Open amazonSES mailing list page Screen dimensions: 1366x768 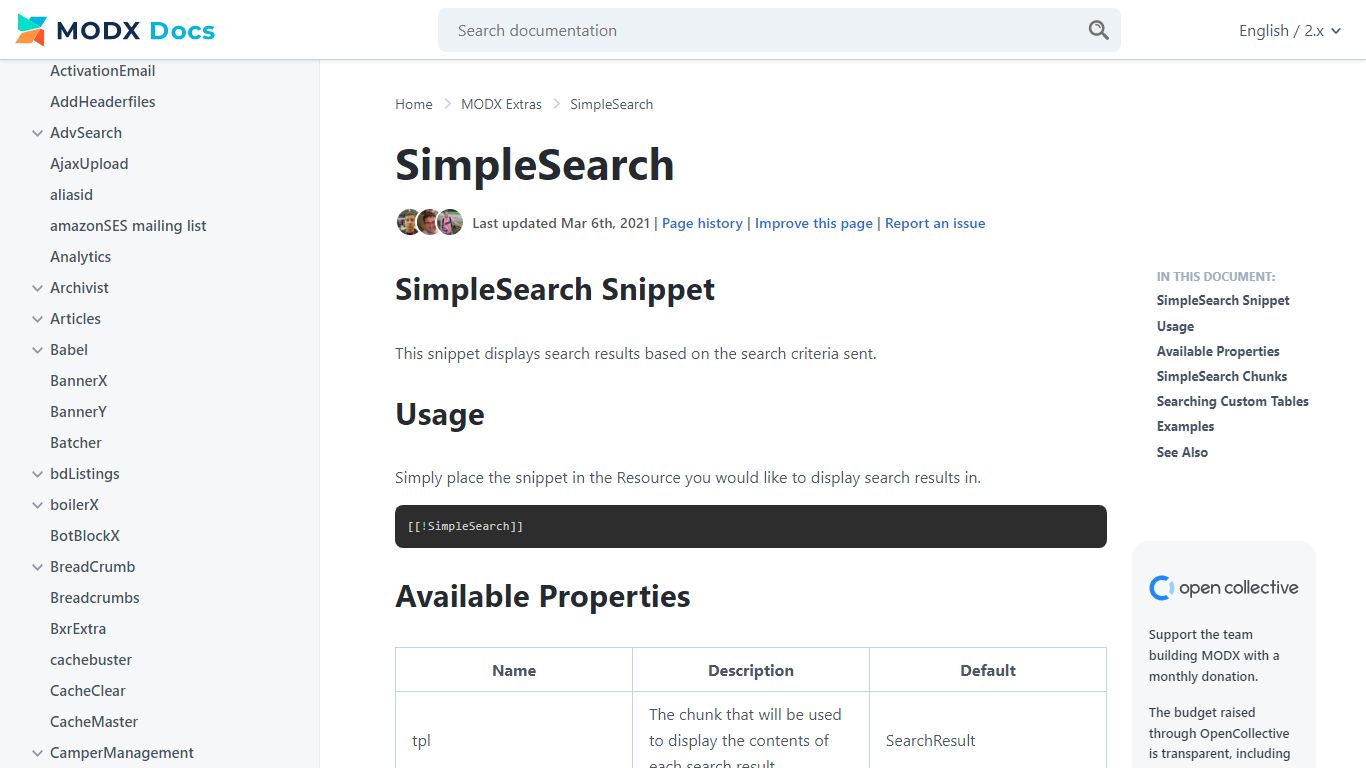[x=128, y=226]
